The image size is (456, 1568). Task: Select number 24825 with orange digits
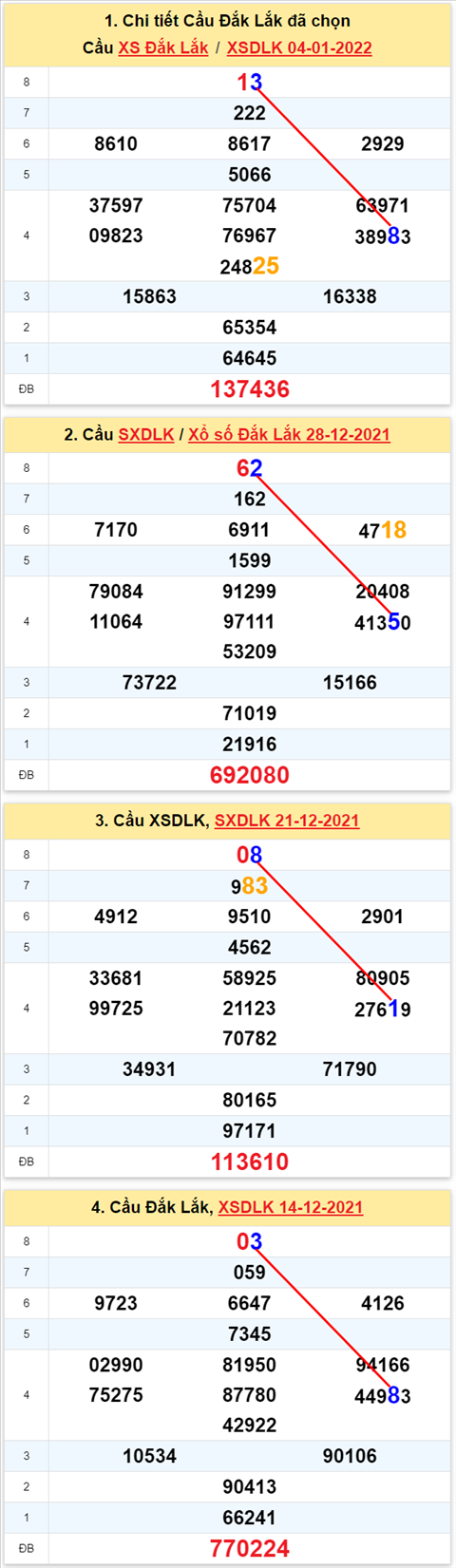pyautogui.click(x=250, y=266)
